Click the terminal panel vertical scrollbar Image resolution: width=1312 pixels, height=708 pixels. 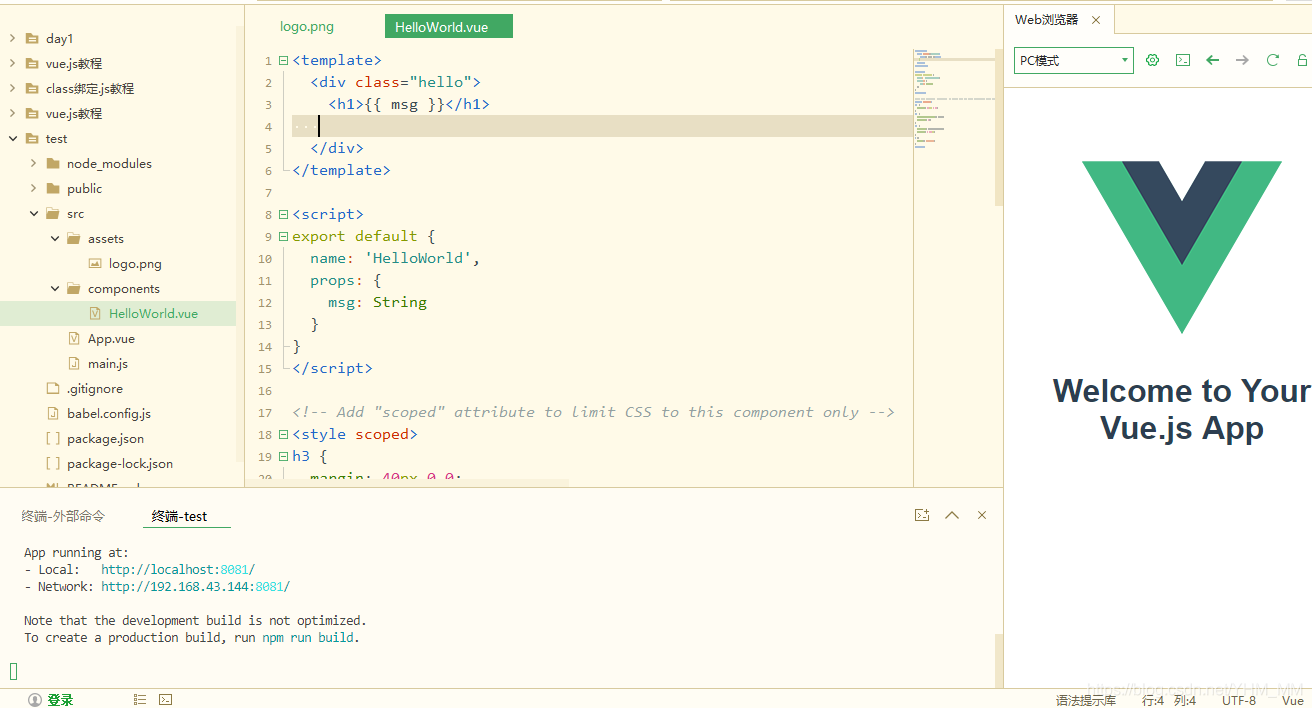coord(998,660)
